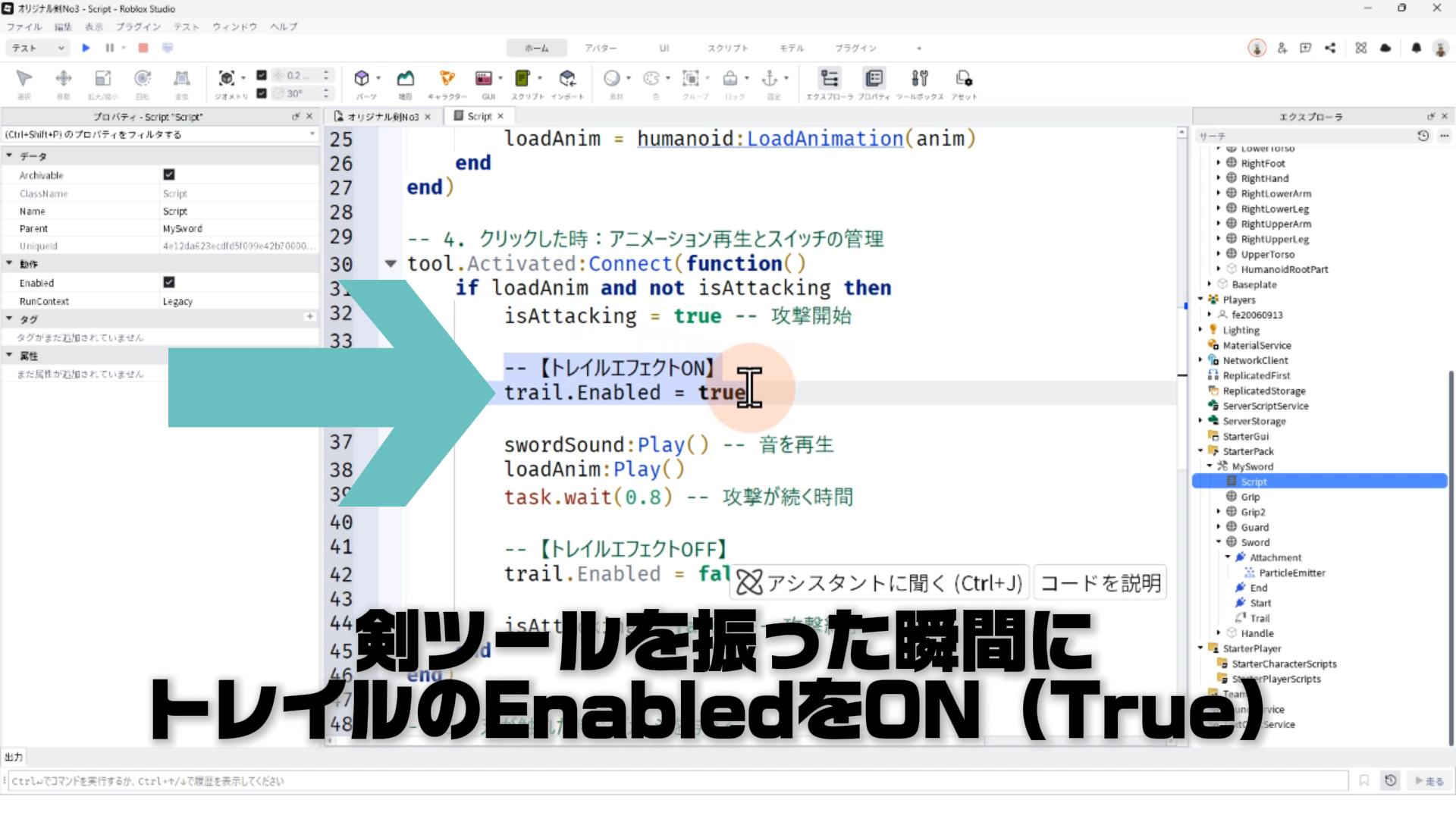This screenshot has width=1456, height=819.
Task: Click the blue Play test button
Action: pos(86,48)
